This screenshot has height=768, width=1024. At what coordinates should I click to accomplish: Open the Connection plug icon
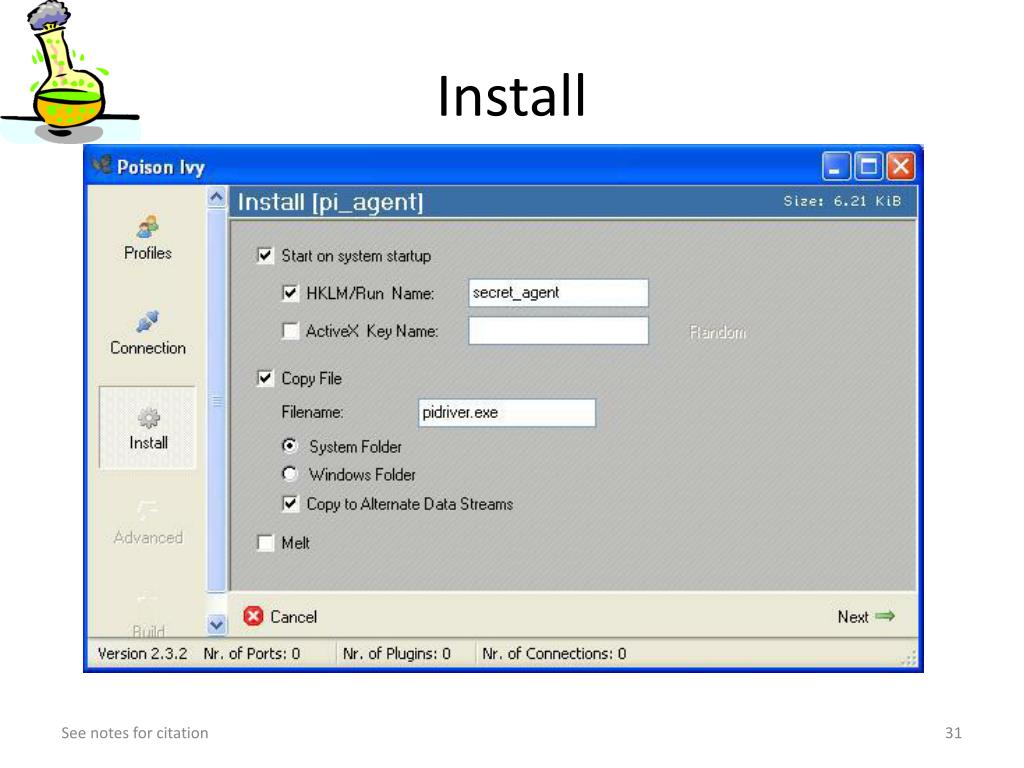pyautogui.click(x=148, y=321)
